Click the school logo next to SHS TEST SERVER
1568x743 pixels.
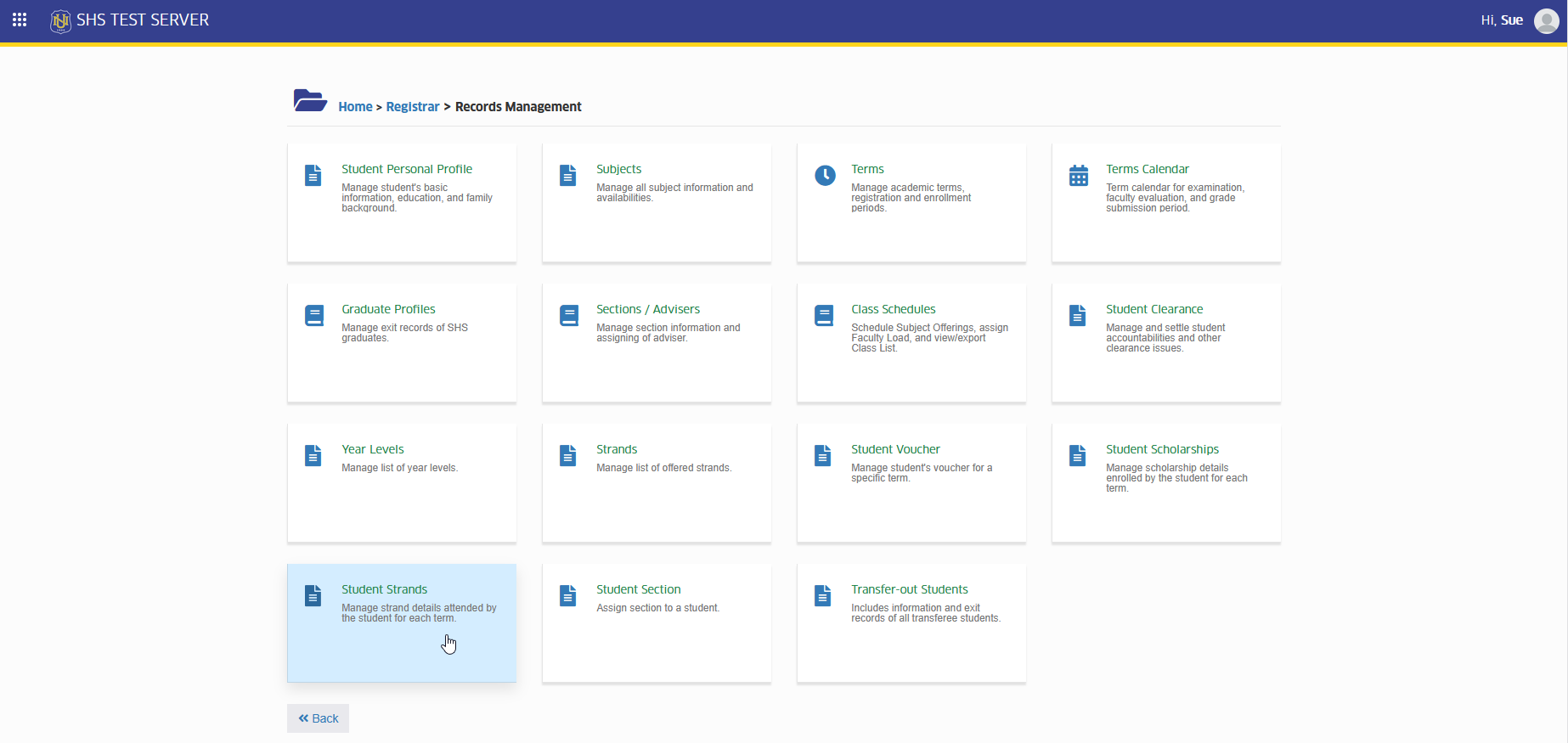60,20
